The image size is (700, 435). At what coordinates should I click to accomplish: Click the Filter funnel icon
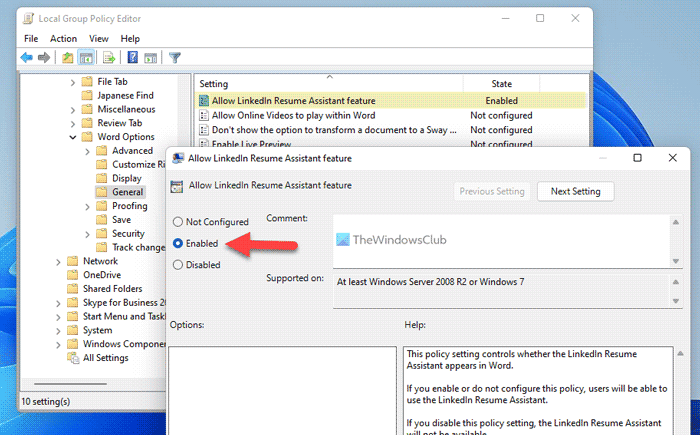point(175,58)
